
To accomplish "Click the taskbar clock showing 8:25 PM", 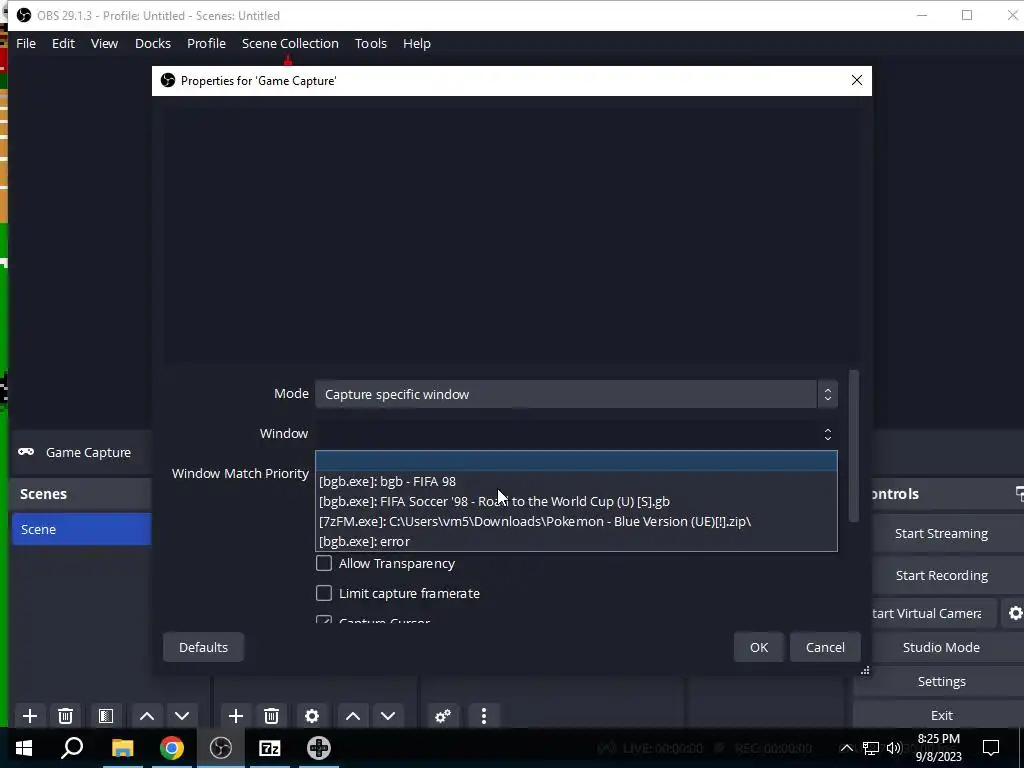I will (938, 748).
